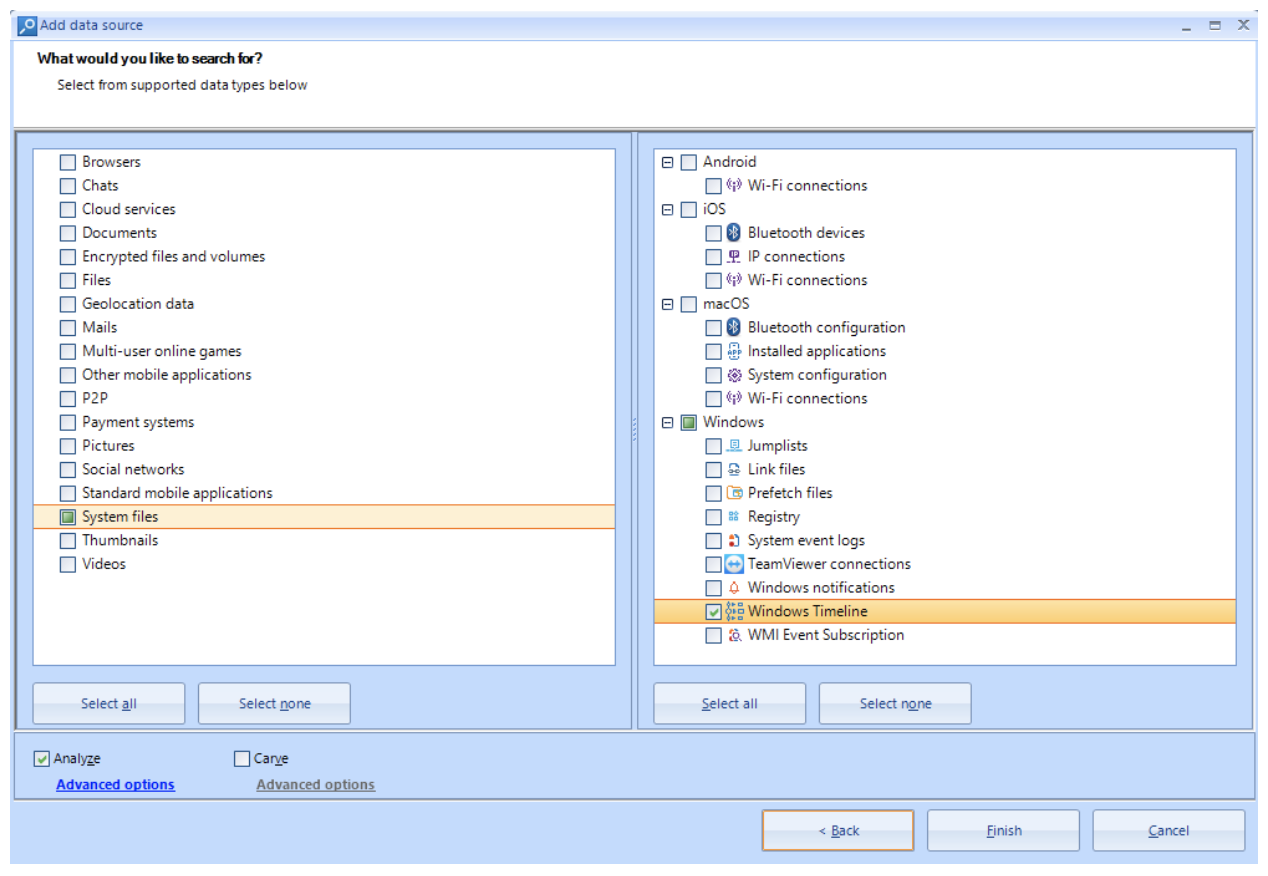Click the WMI Event Subscription icon

point(734,635)
